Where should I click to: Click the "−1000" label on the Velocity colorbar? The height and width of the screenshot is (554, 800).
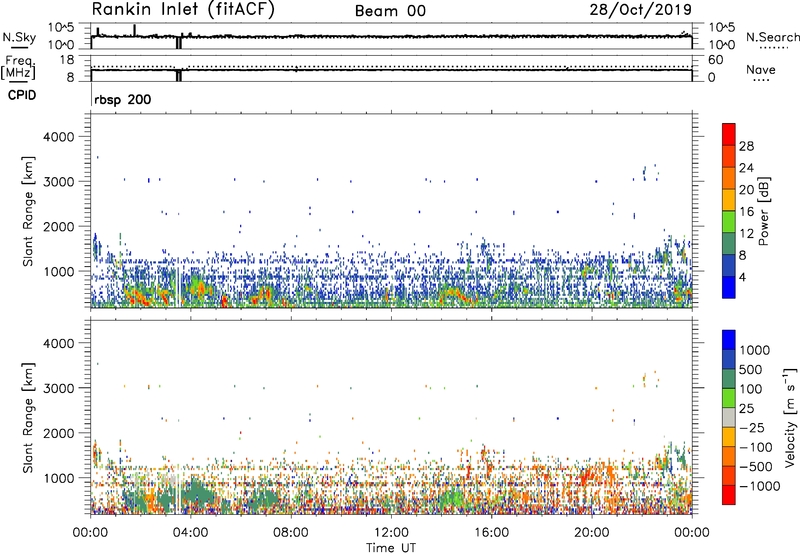(759, 486)
